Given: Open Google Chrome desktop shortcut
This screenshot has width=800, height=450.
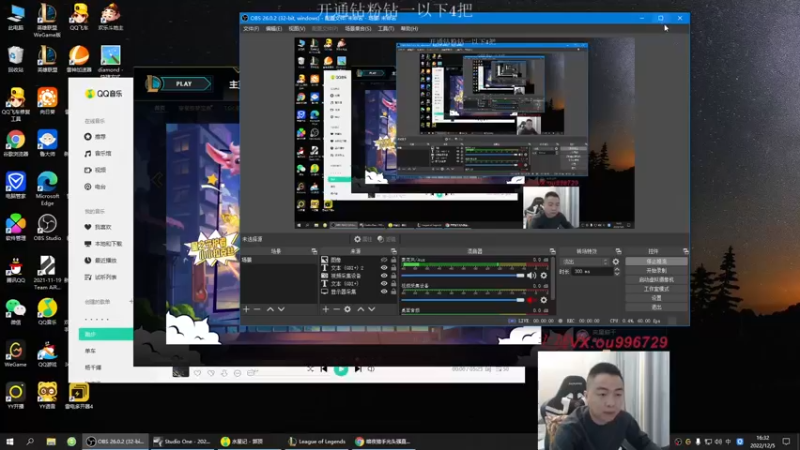Looking at the screenshot, I should (15, 143).
